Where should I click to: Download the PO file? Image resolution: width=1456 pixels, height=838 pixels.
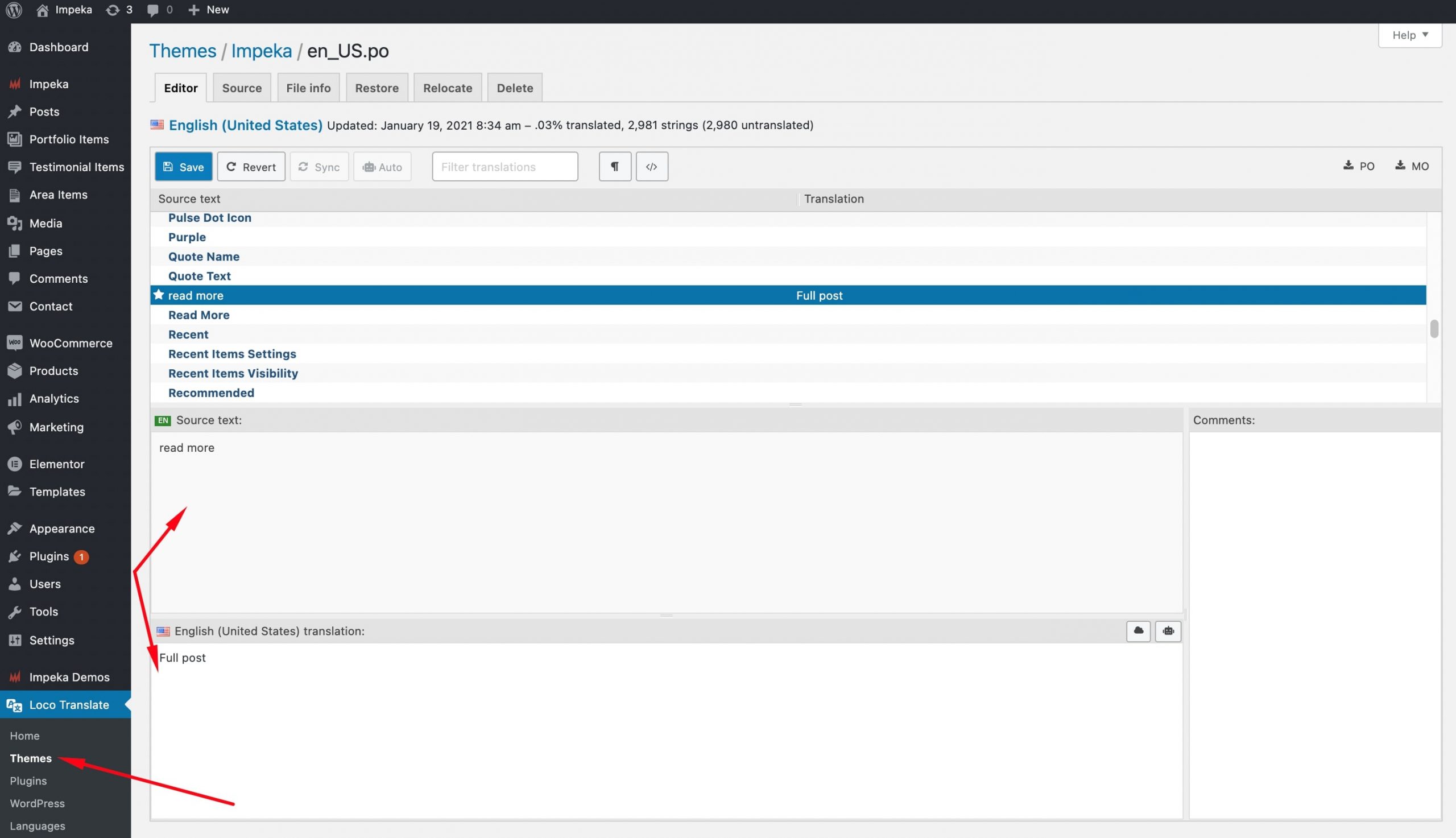coord(1358,166)
